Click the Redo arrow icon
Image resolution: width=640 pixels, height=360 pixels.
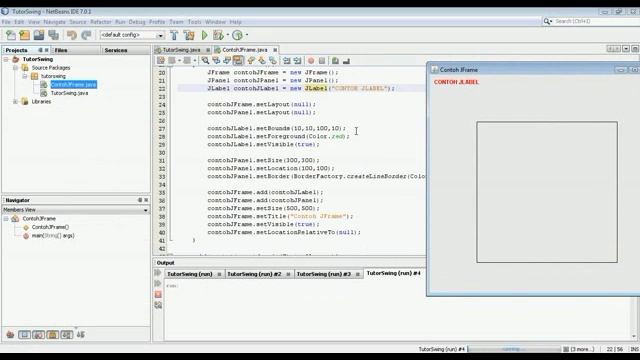[x=86, y=35]
